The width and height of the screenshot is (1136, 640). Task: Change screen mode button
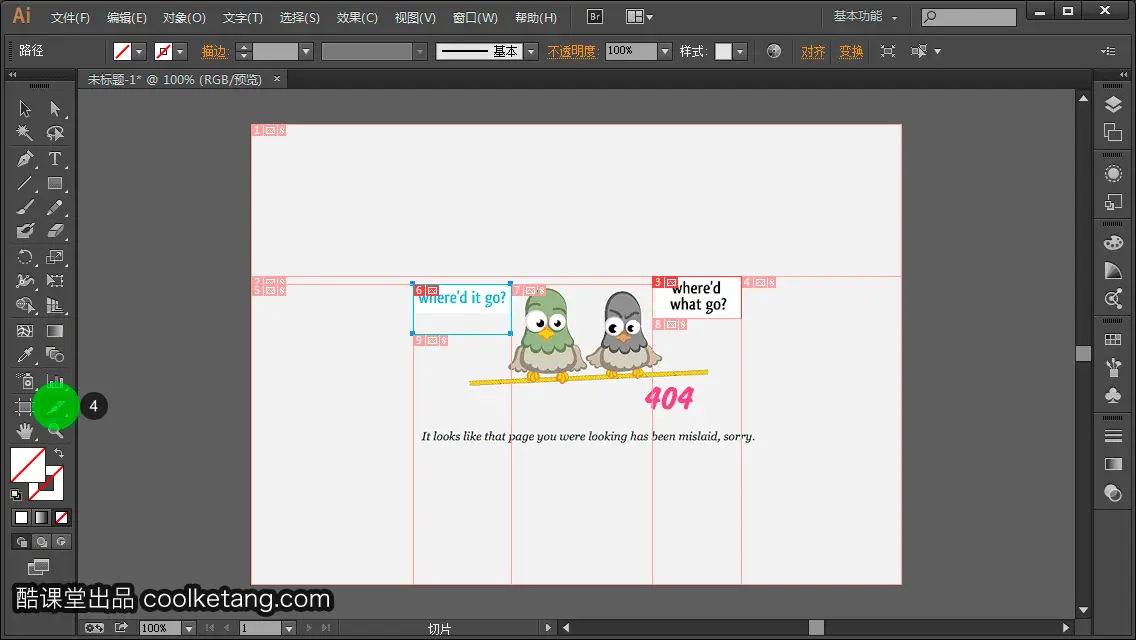point(38,567)
